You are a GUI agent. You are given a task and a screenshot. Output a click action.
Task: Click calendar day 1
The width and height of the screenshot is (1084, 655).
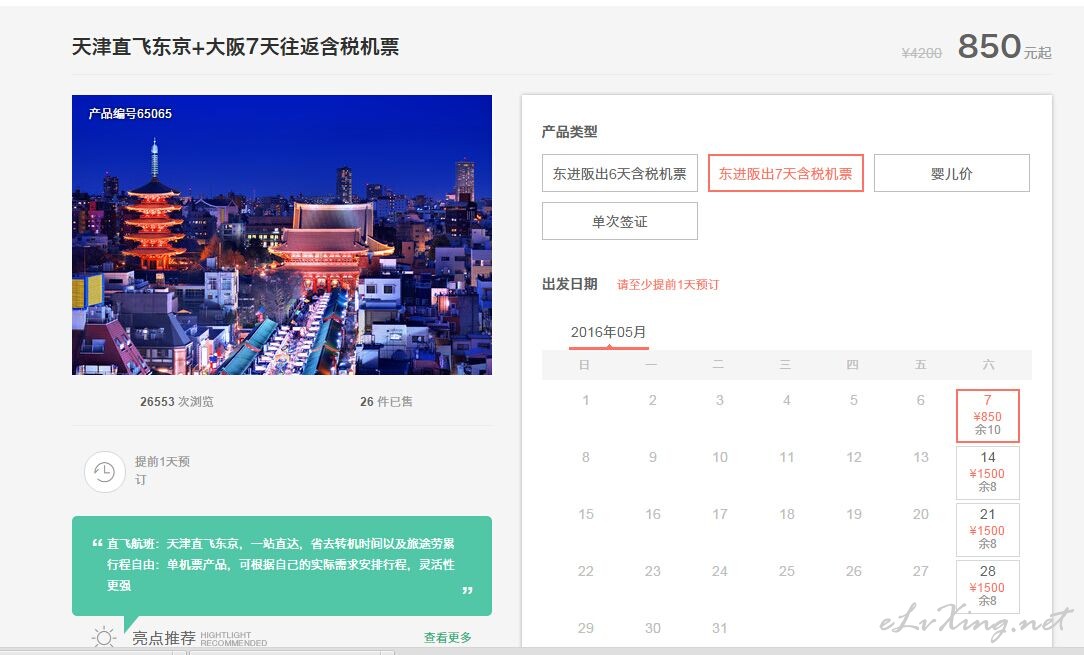pos(586,400)
